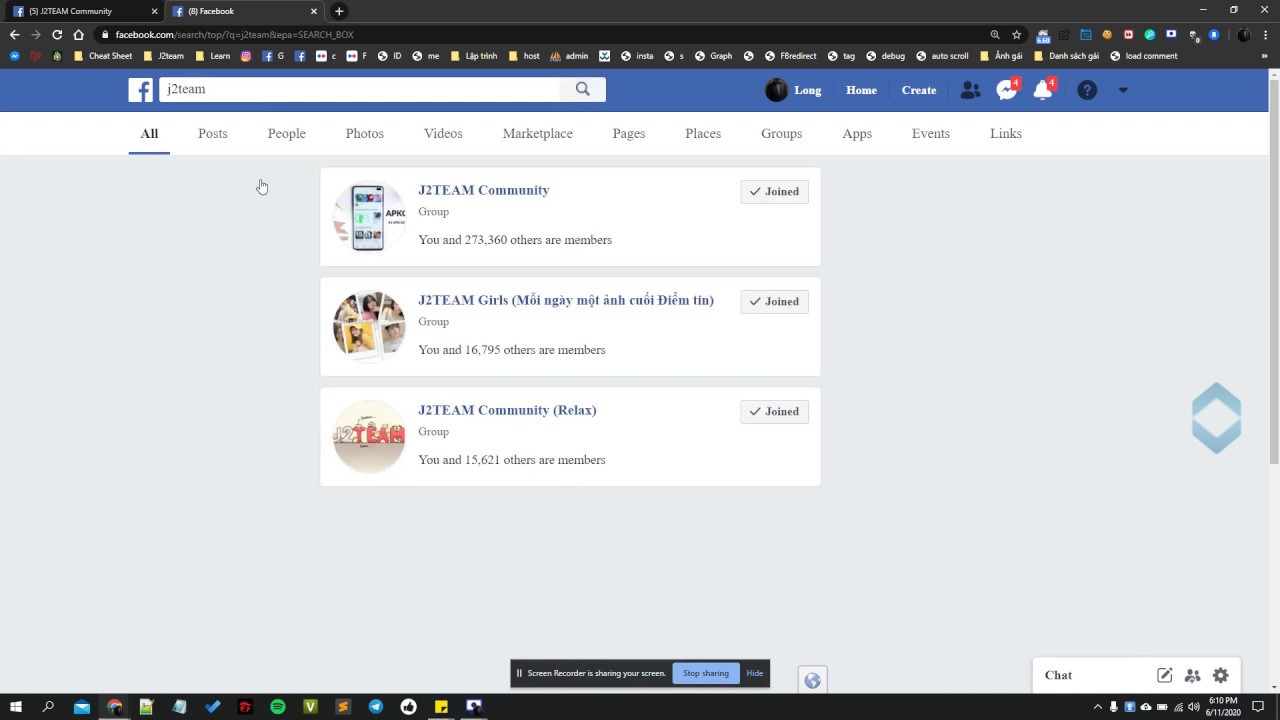Screen dimensions: 1280x720
Task: Open the Create menu
Action: (919, 90)
